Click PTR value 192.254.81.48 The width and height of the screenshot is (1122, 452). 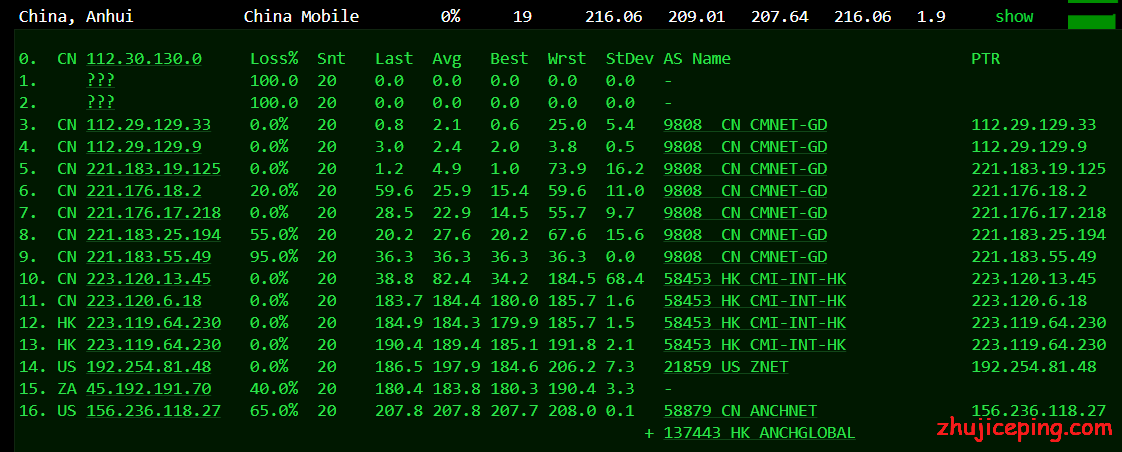pos(1033,367)
